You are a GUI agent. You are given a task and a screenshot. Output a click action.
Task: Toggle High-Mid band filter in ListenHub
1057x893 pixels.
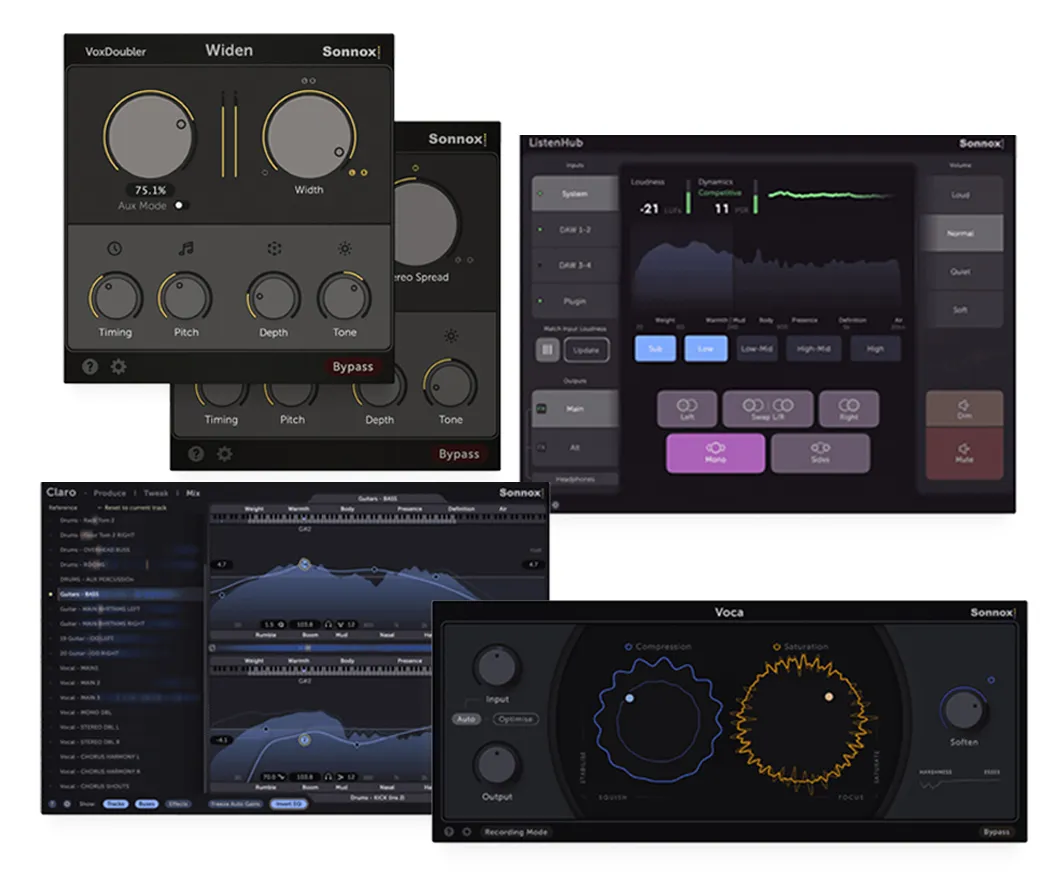(x=814, y=348)
